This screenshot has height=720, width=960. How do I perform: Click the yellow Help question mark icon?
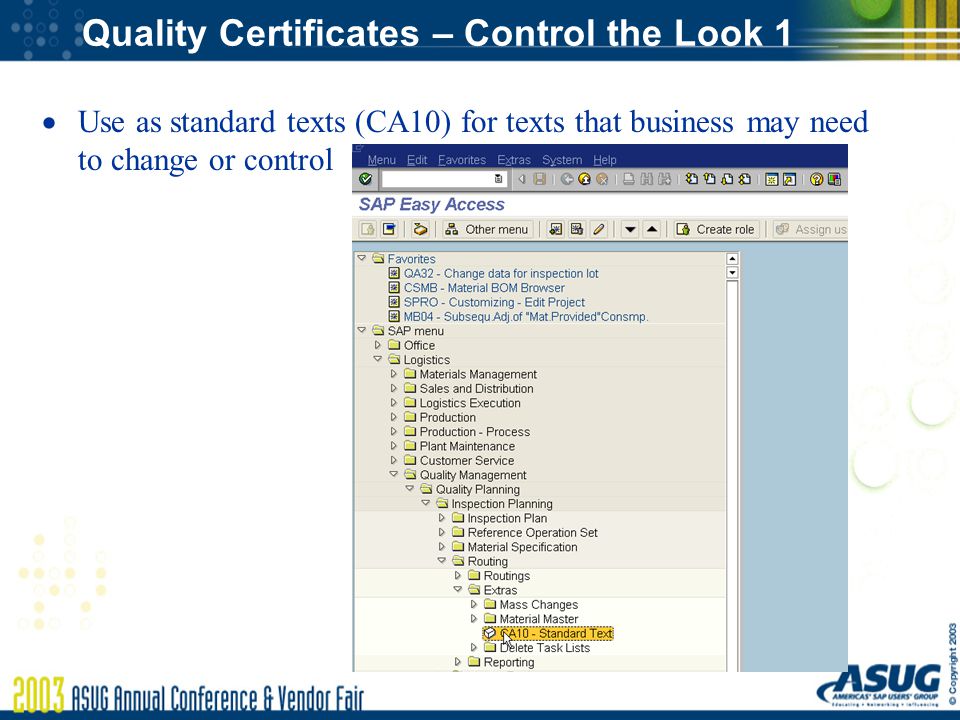(x=816, y=179)
